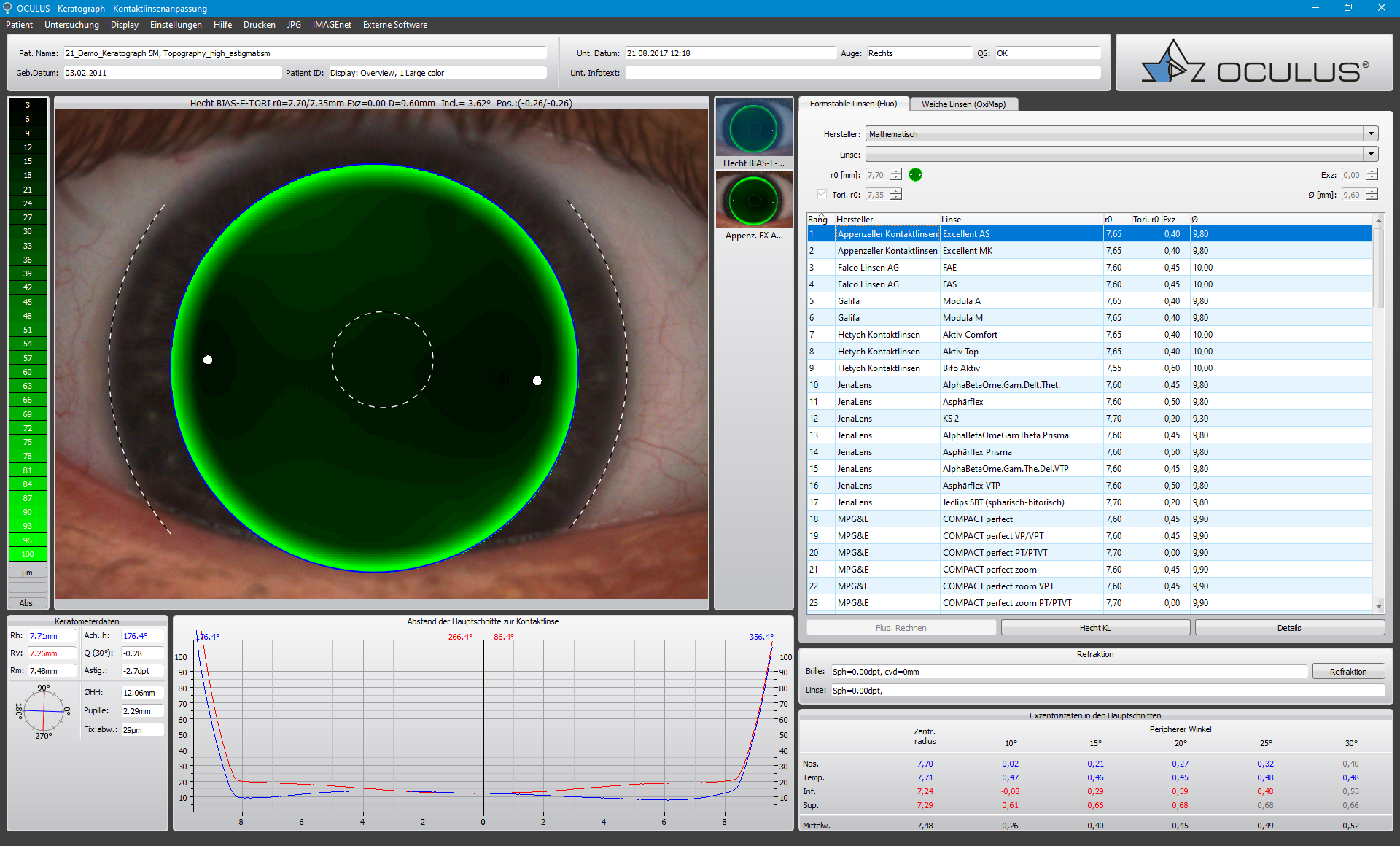The width and height of the screenshot is (1400, 846).
Task: Click the app icon in title bar
Action: point(7,8)
